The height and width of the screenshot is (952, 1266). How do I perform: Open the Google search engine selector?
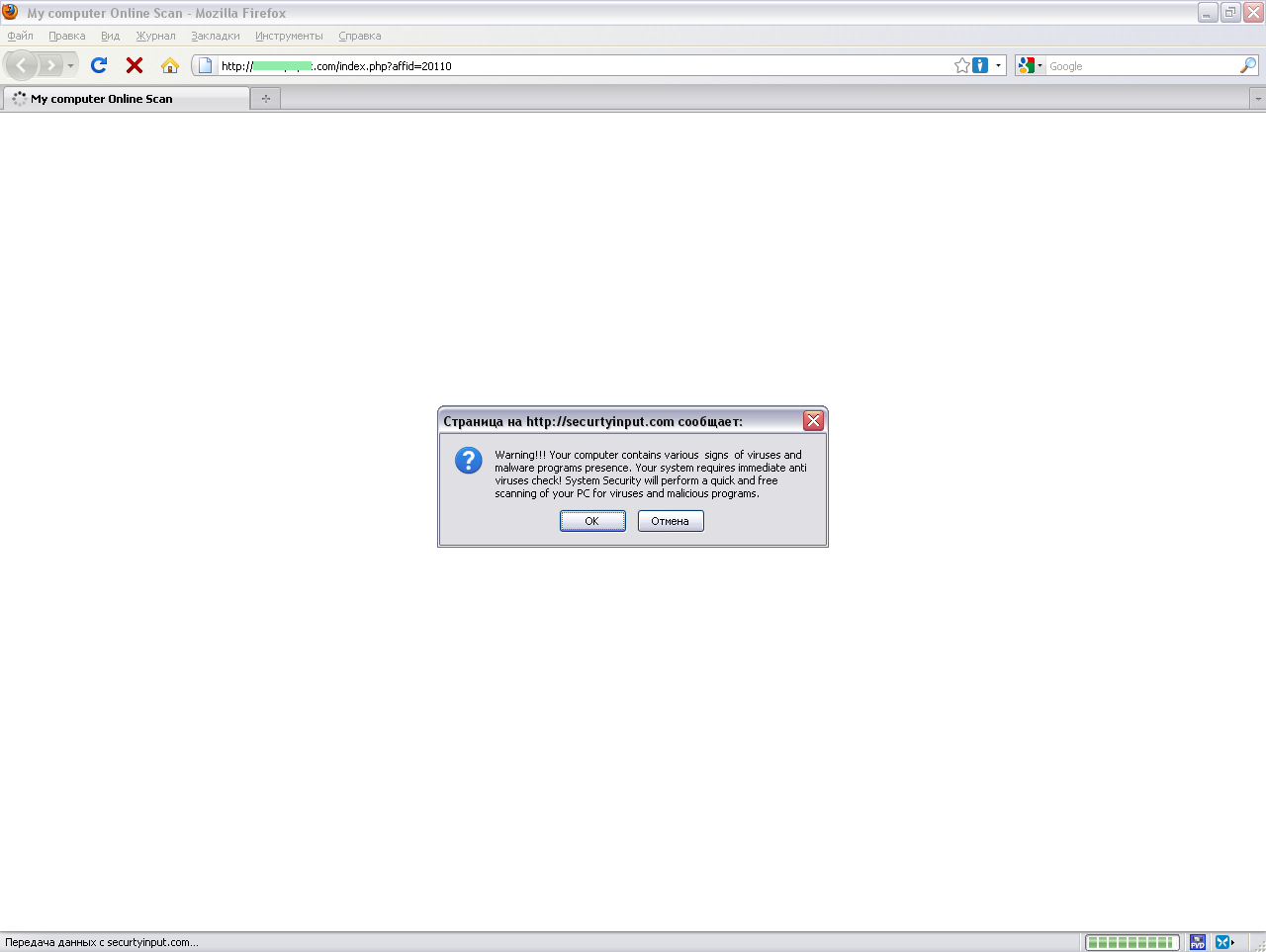1030,65
